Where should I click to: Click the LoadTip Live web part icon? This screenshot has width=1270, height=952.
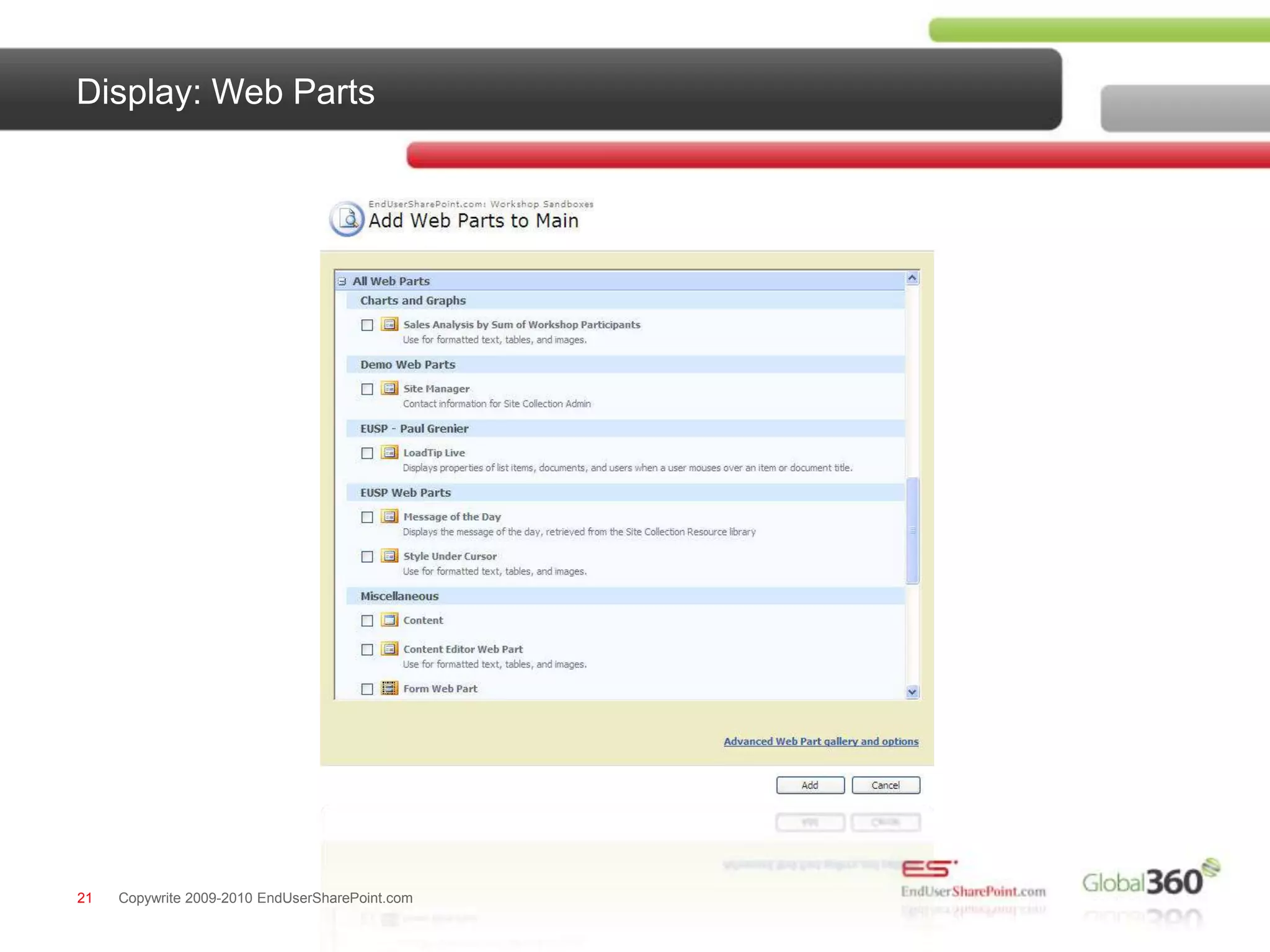click(389, 452)
